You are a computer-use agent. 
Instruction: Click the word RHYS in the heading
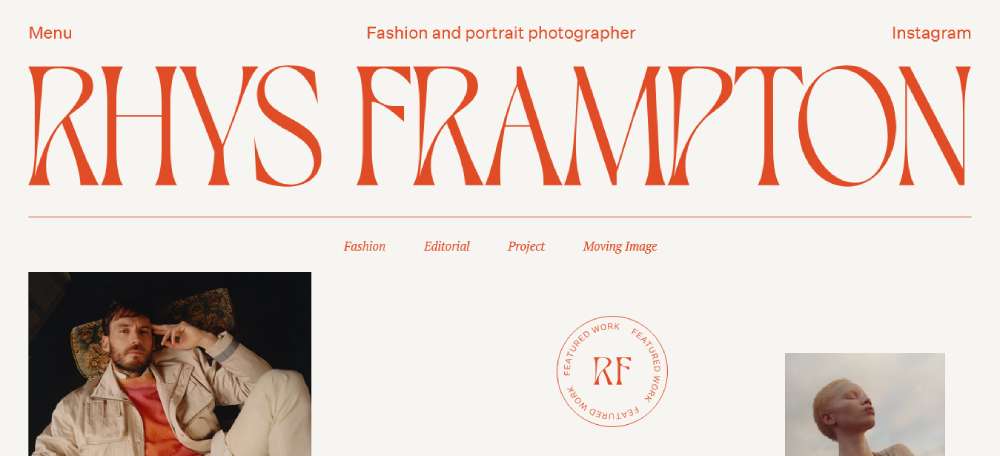pyautogui.click(x=175, y=126)
